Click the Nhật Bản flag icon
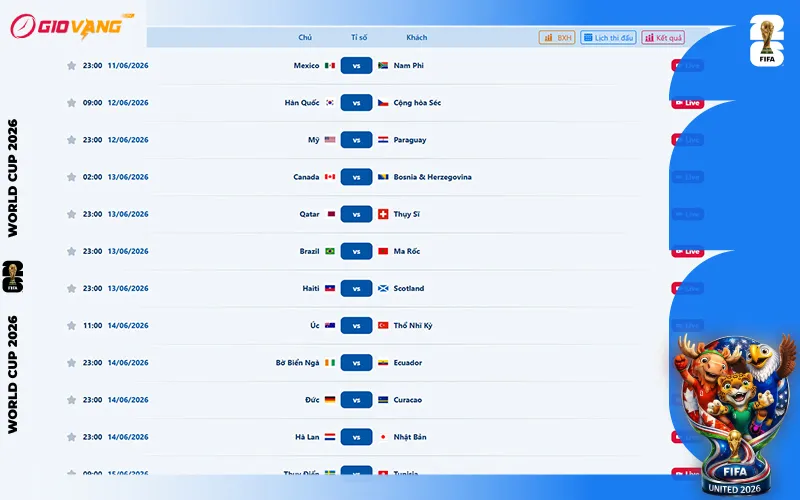 (x=383, y=437)
